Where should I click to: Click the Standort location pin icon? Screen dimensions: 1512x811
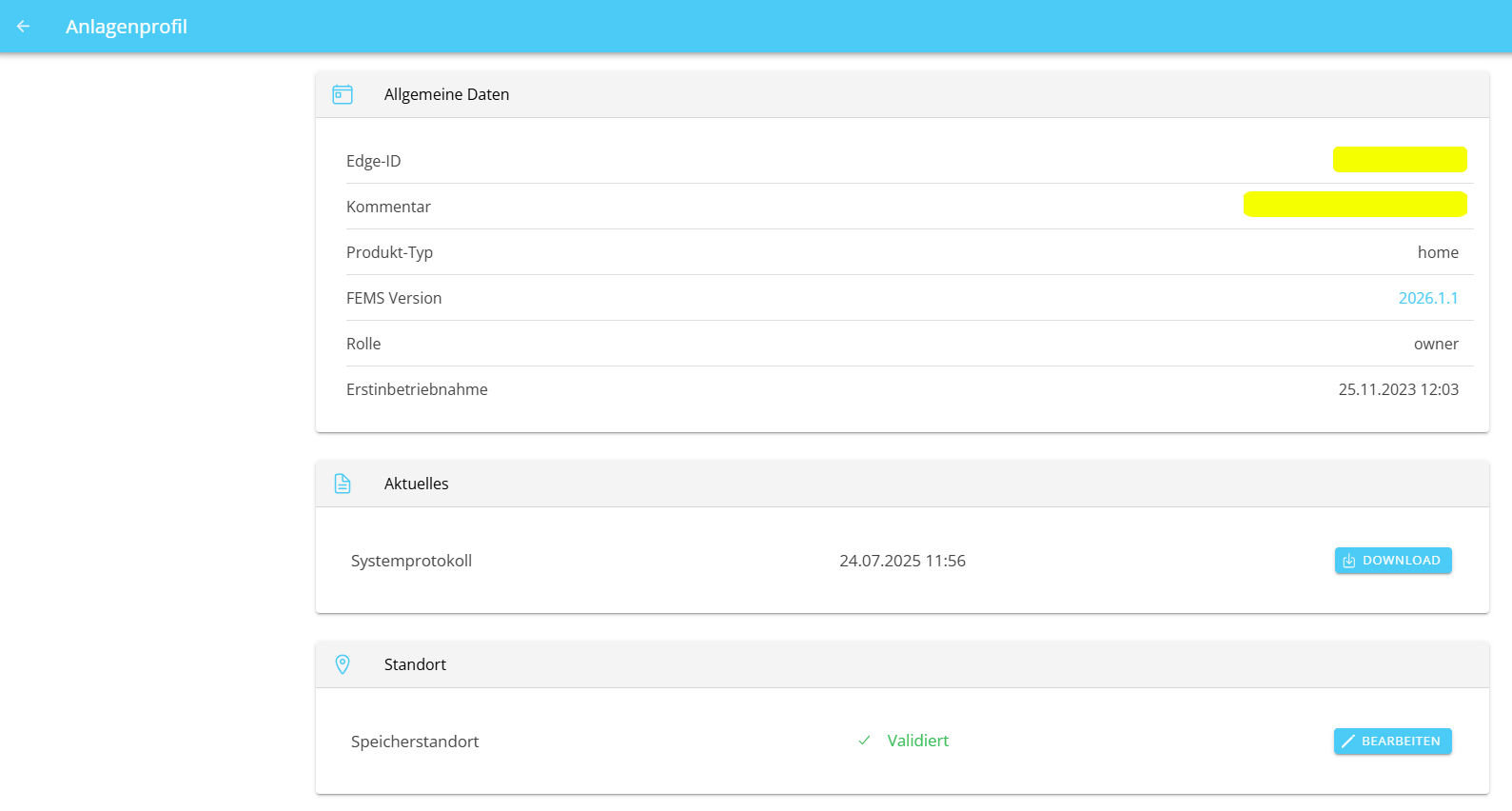[x=343, y=664]
